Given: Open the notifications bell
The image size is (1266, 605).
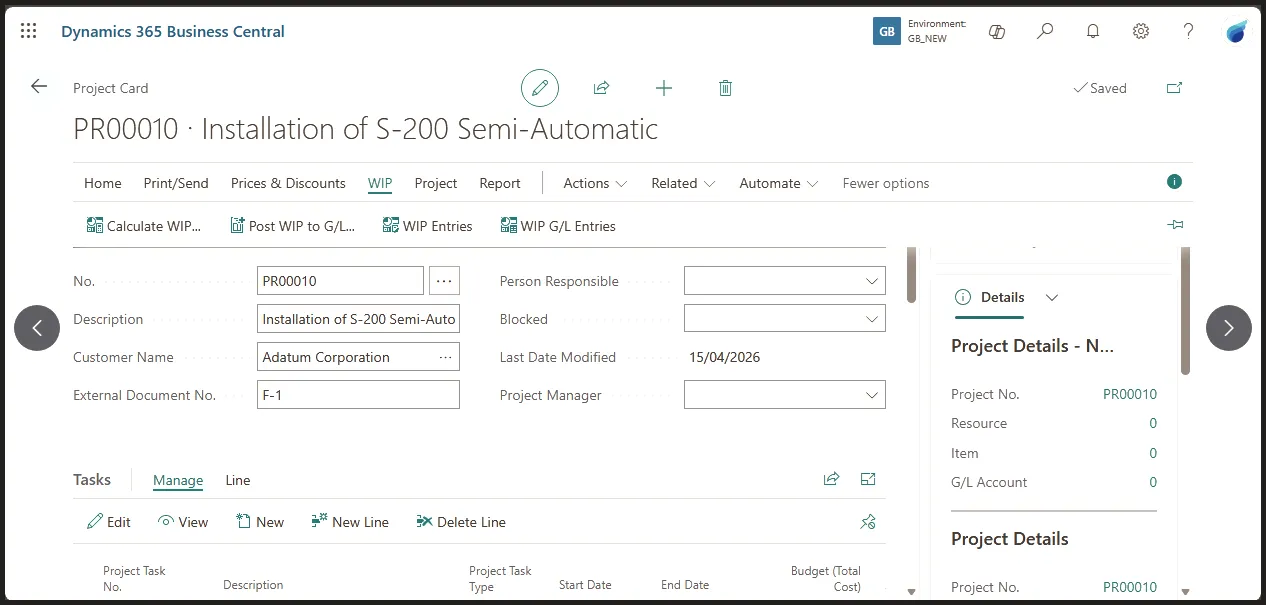Looking at the screenshot, I should [x=1093, y=31].
